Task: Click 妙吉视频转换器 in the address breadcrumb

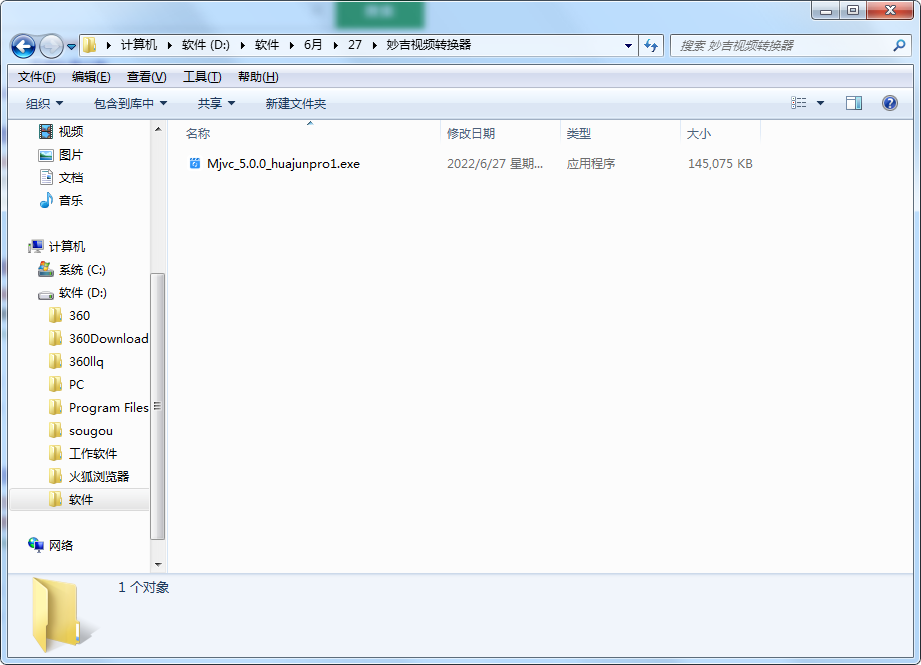Action: (x=429, y=45)
